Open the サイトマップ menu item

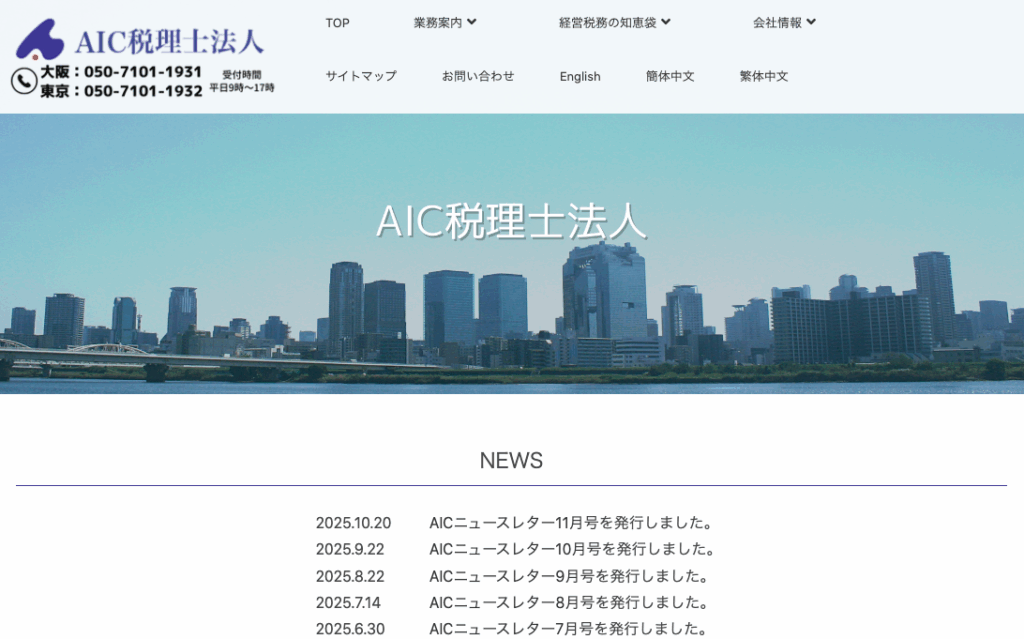(359, 76)
